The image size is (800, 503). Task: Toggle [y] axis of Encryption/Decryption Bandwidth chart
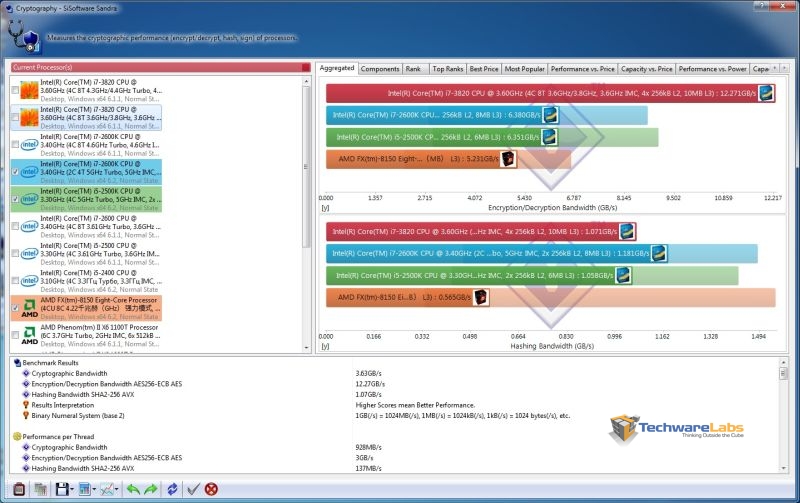[325, 208]
